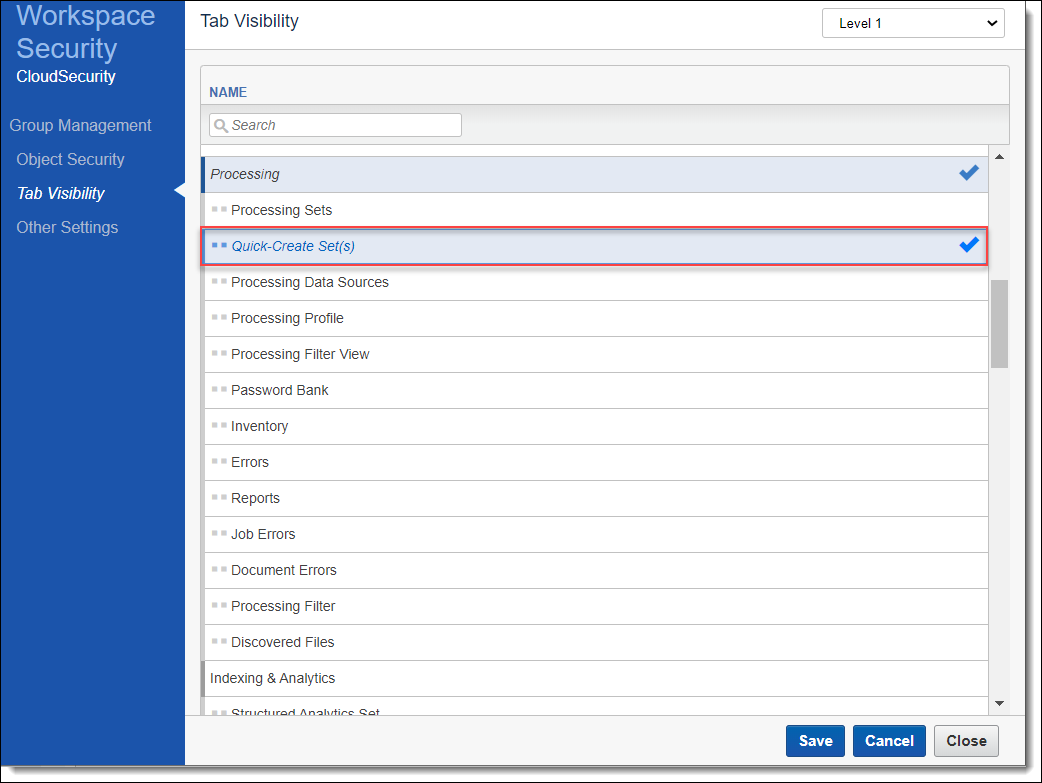Open the Level 1 dropdown

(912, 22)
